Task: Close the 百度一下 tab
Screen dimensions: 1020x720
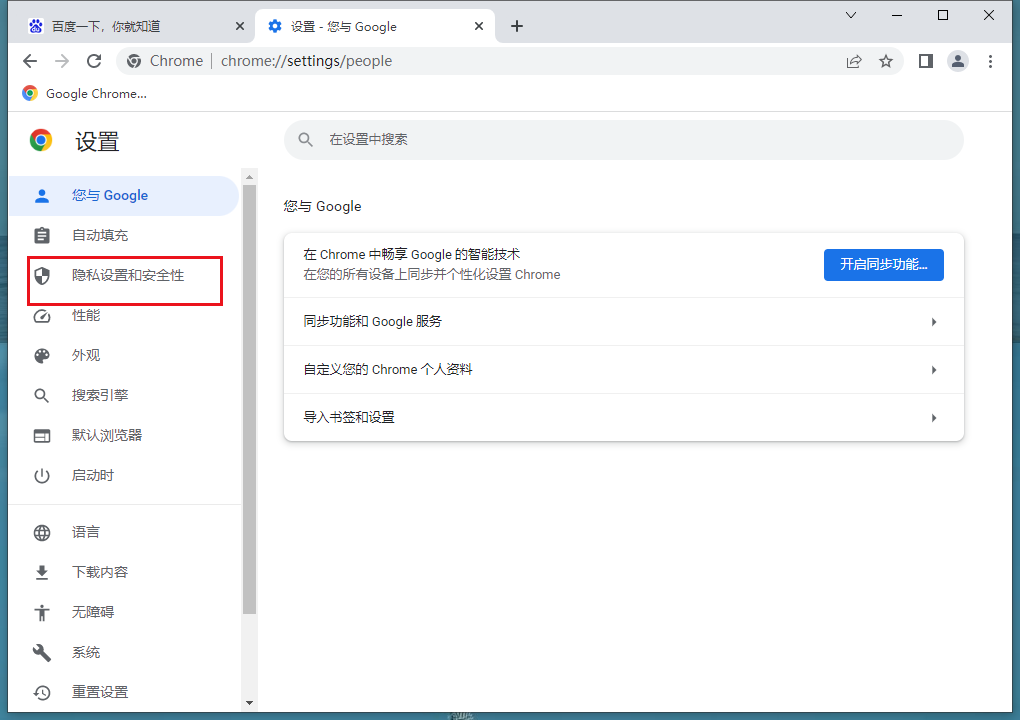Action: point(239,26)
